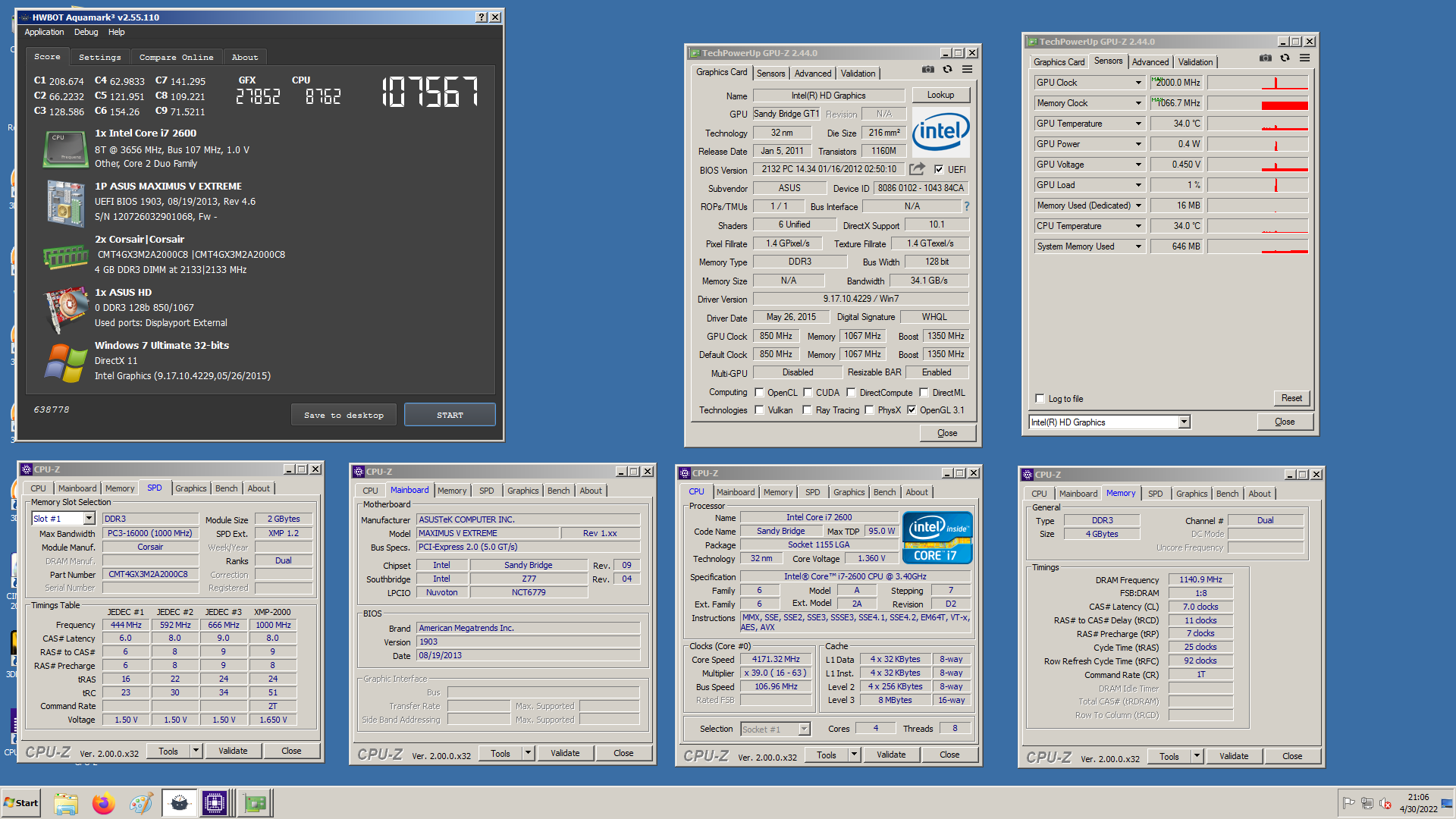Open the GPU Temperature sensor dropdown

pos(1138,124)
